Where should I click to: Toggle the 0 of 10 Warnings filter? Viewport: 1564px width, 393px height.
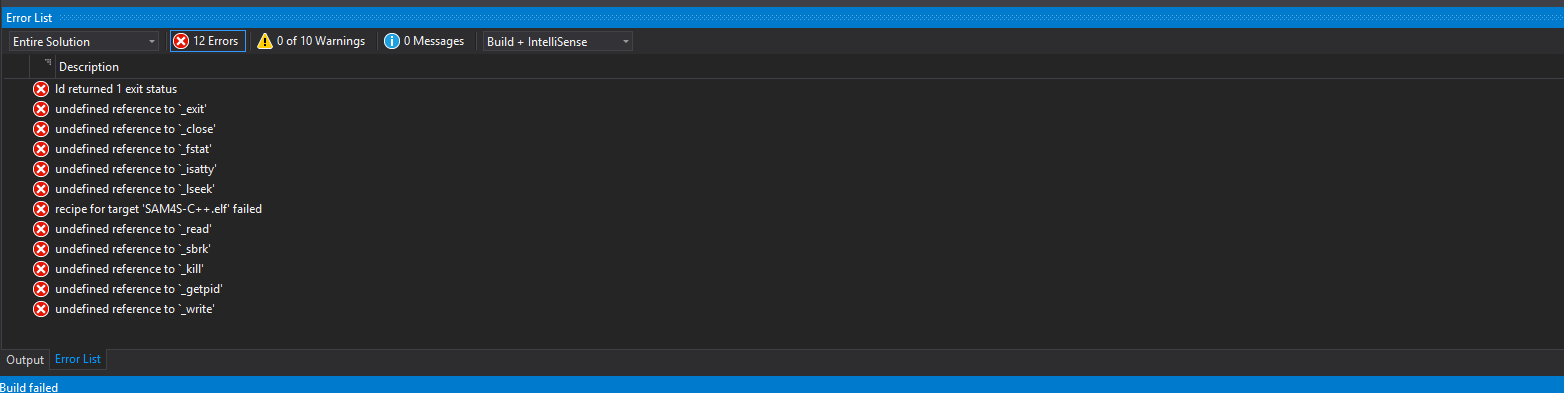[311, 41]
